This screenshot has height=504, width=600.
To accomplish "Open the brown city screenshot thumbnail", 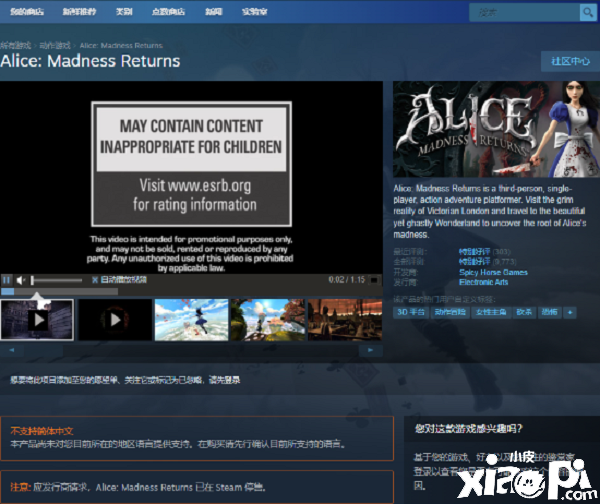I will (345, 320).
